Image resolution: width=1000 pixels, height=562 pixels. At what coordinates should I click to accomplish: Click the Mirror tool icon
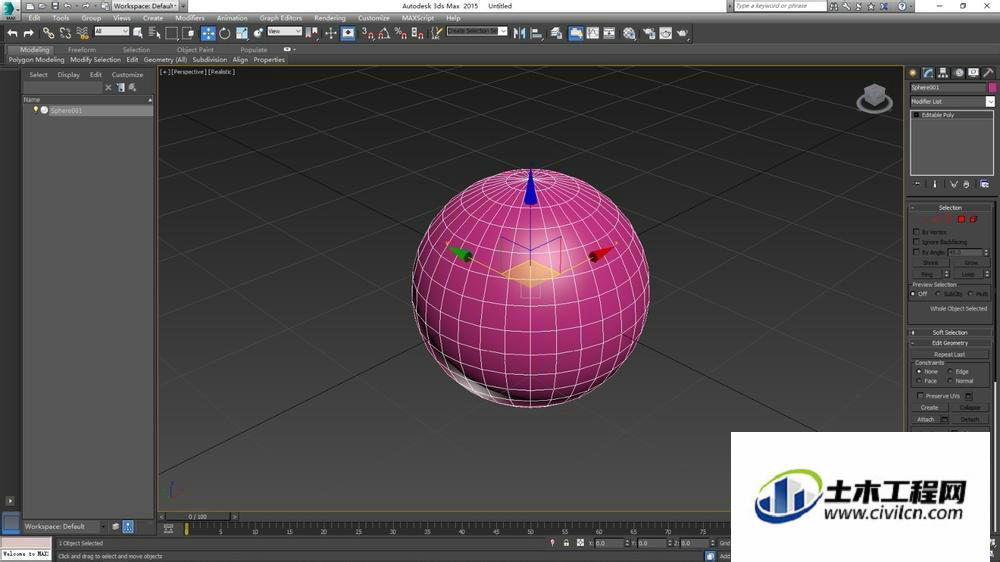pos(519,33)
